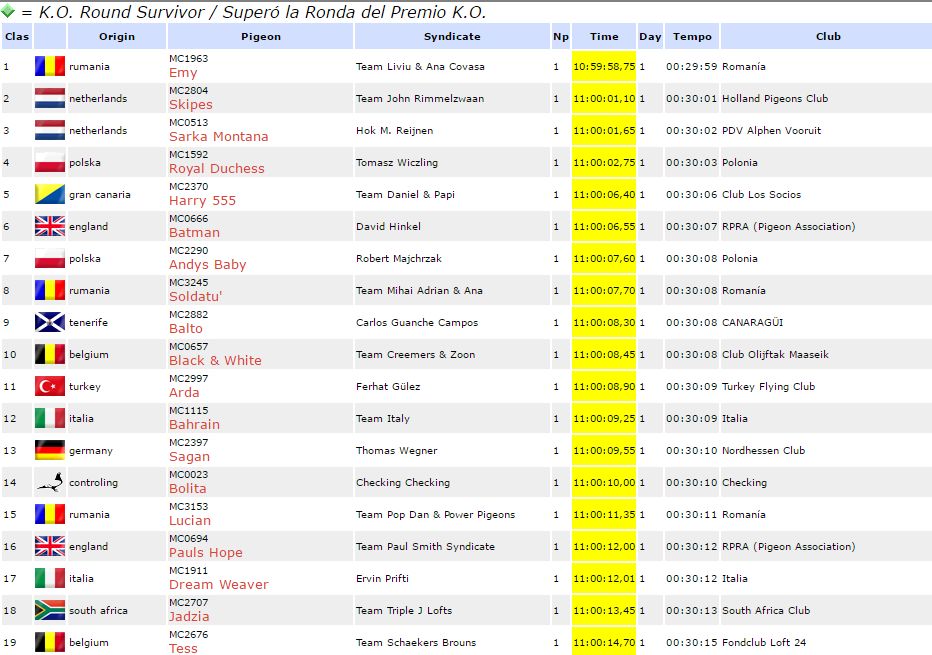Screen dimensions: 932x655
Task: Open the Harry 555 pigeon link
Action: click(x=203, y=201)
